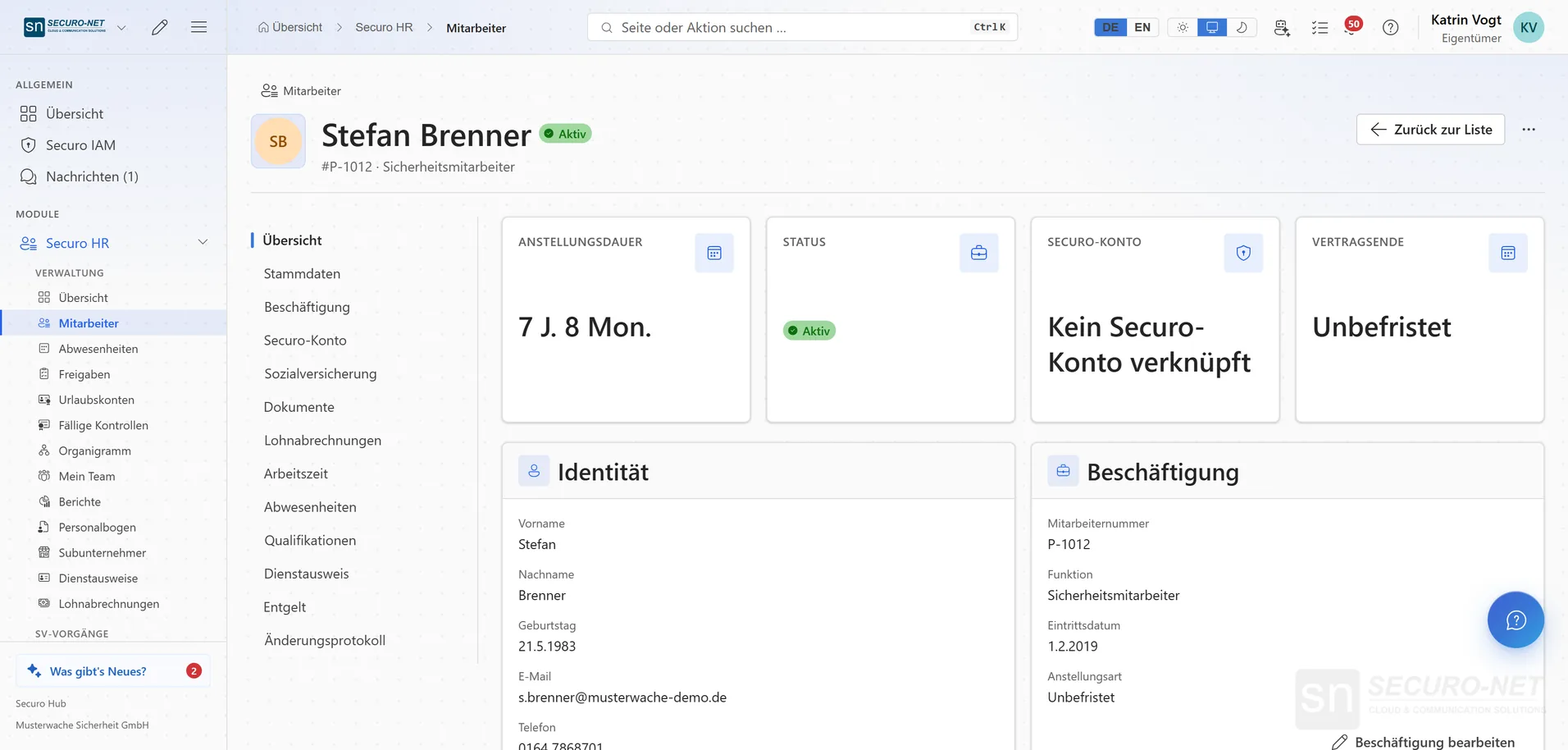Click shield icon on Securo-Konto card
The image size is (1568, 750).
pyautogui.click(x=1243, y=253)
